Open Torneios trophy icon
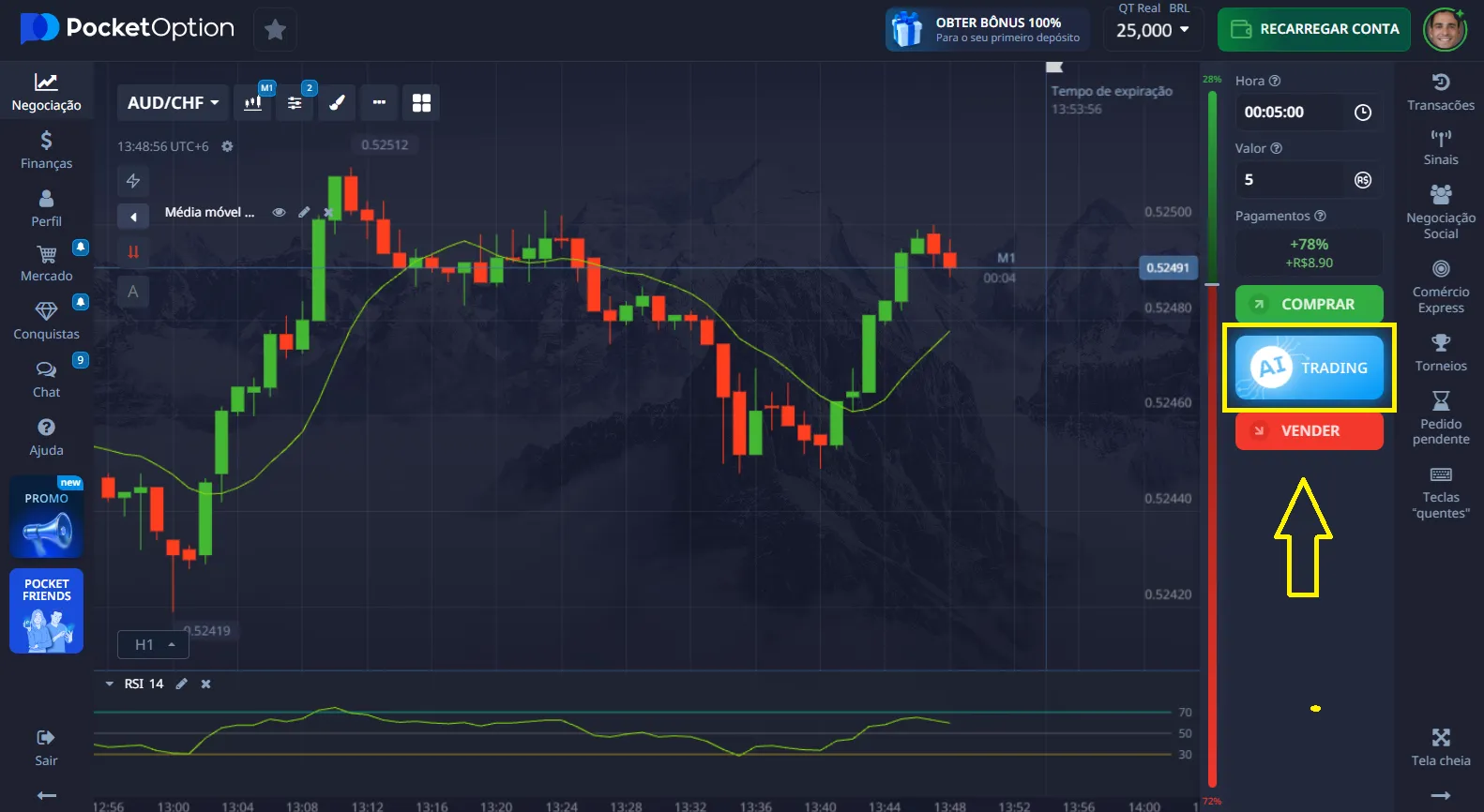1484x812 pixels. click(x=1440, y=353)
